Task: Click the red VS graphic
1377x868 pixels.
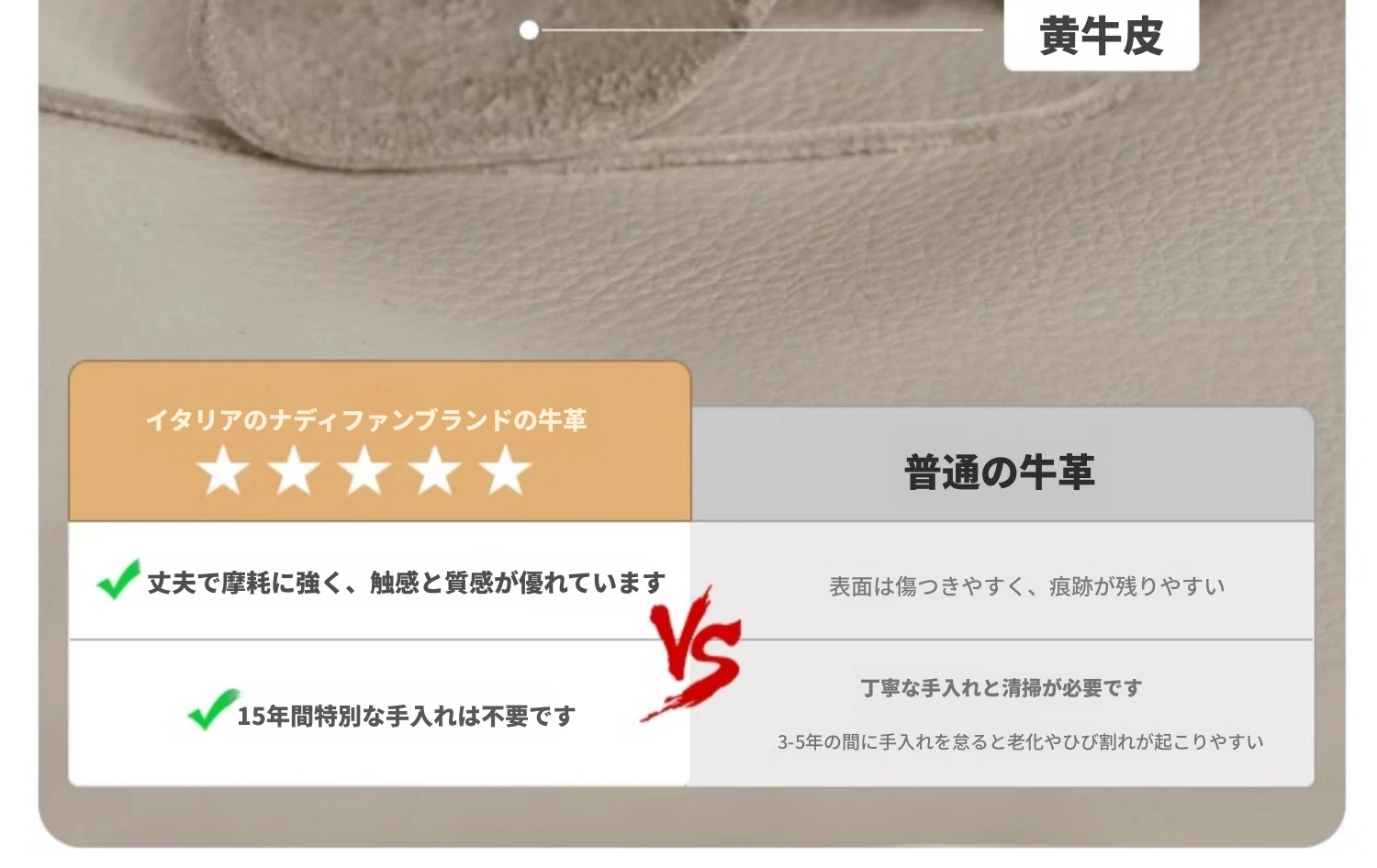Action: pos(692,653)
